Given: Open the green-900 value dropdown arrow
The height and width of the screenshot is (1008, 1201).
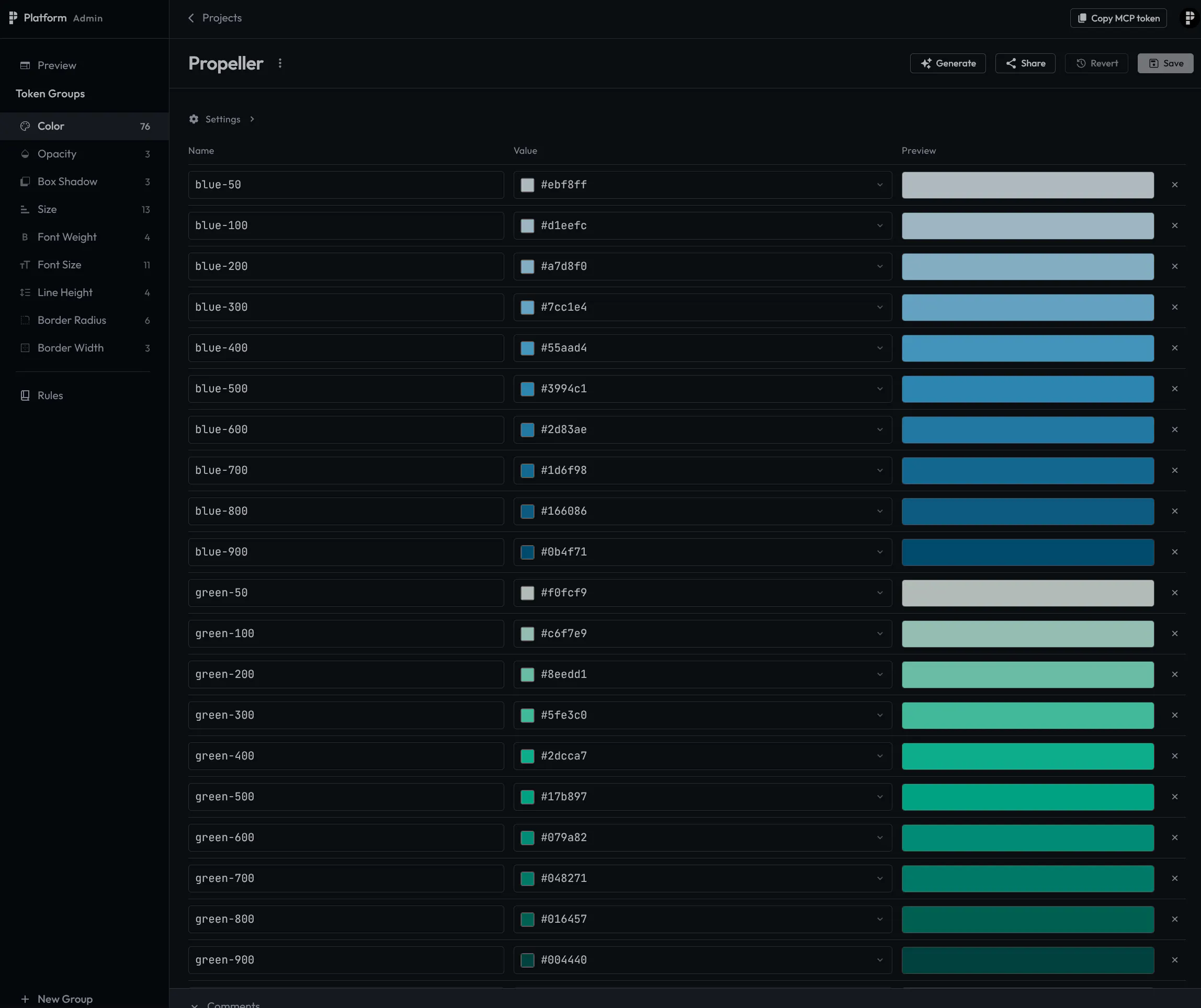Looking at the screenshot, I should (x=880, y=960).
